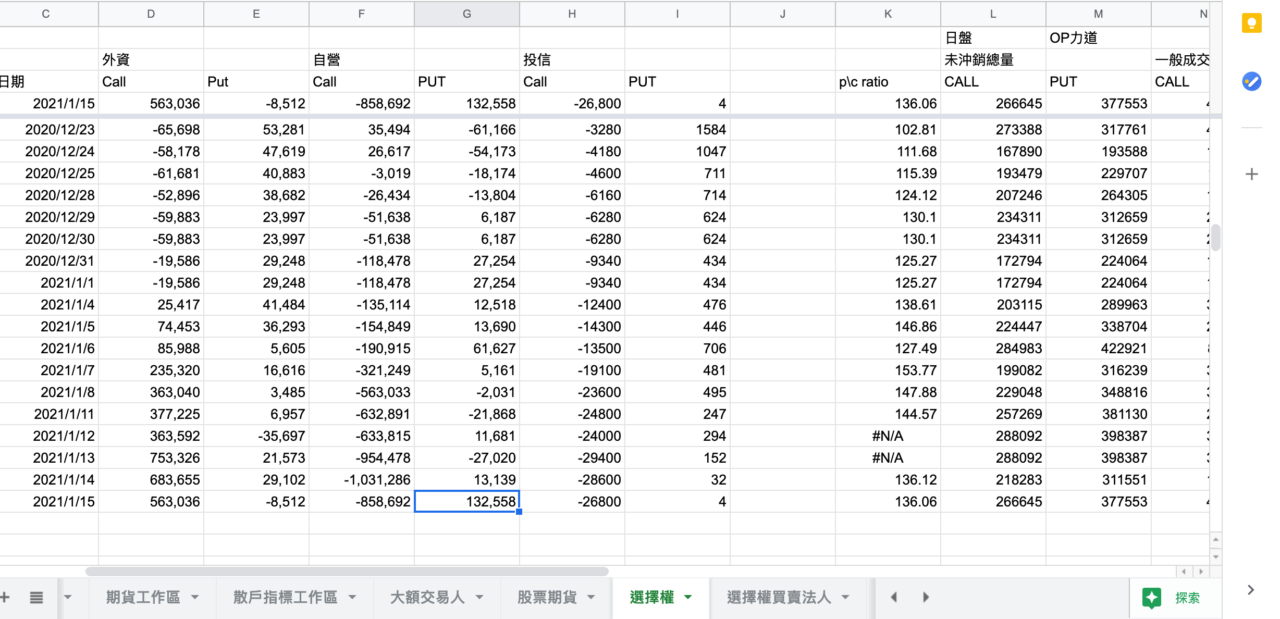The image size is (1280, 619).
Task: Select the cell containing -1,031,286
Action: coord(361,480)
